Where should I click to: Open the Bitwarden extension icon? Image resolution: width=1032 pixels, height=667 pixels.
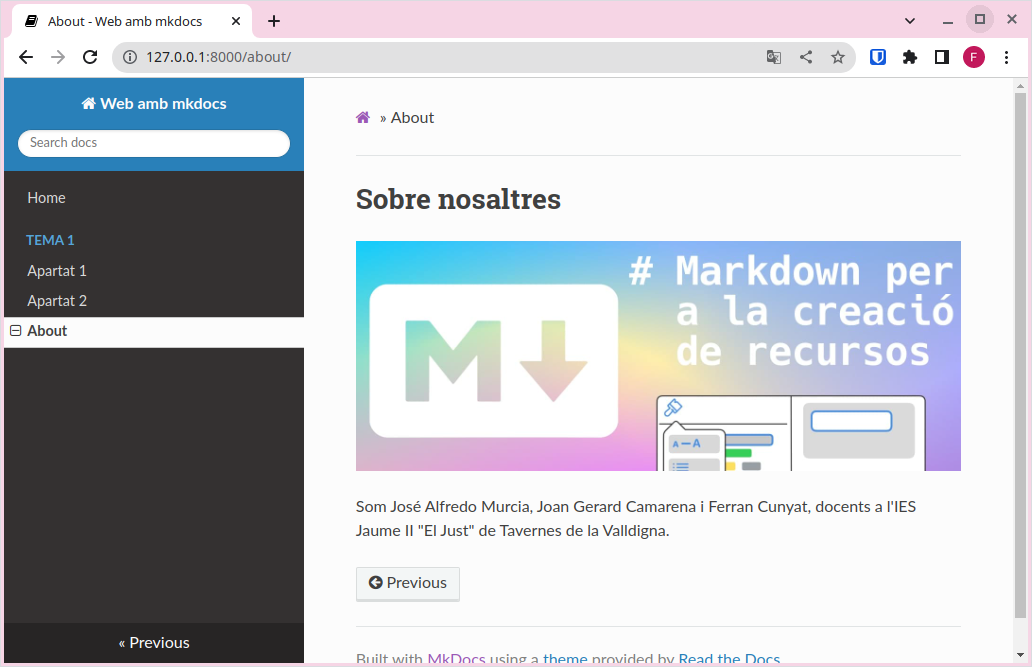click(878, 57)
